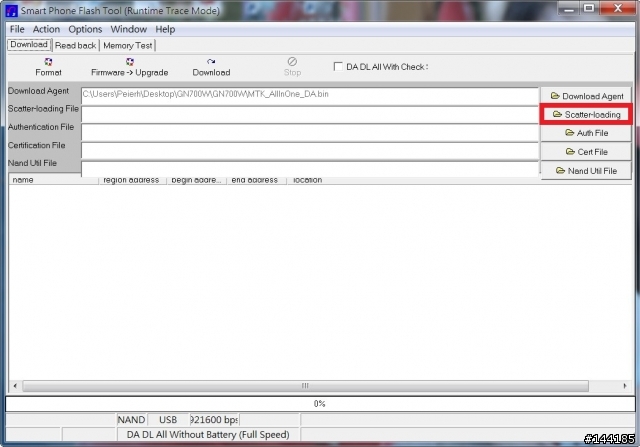Screen dimensions: 640x447
Task: Click the Scatter-loading button
Action: (x=586, y=114)
